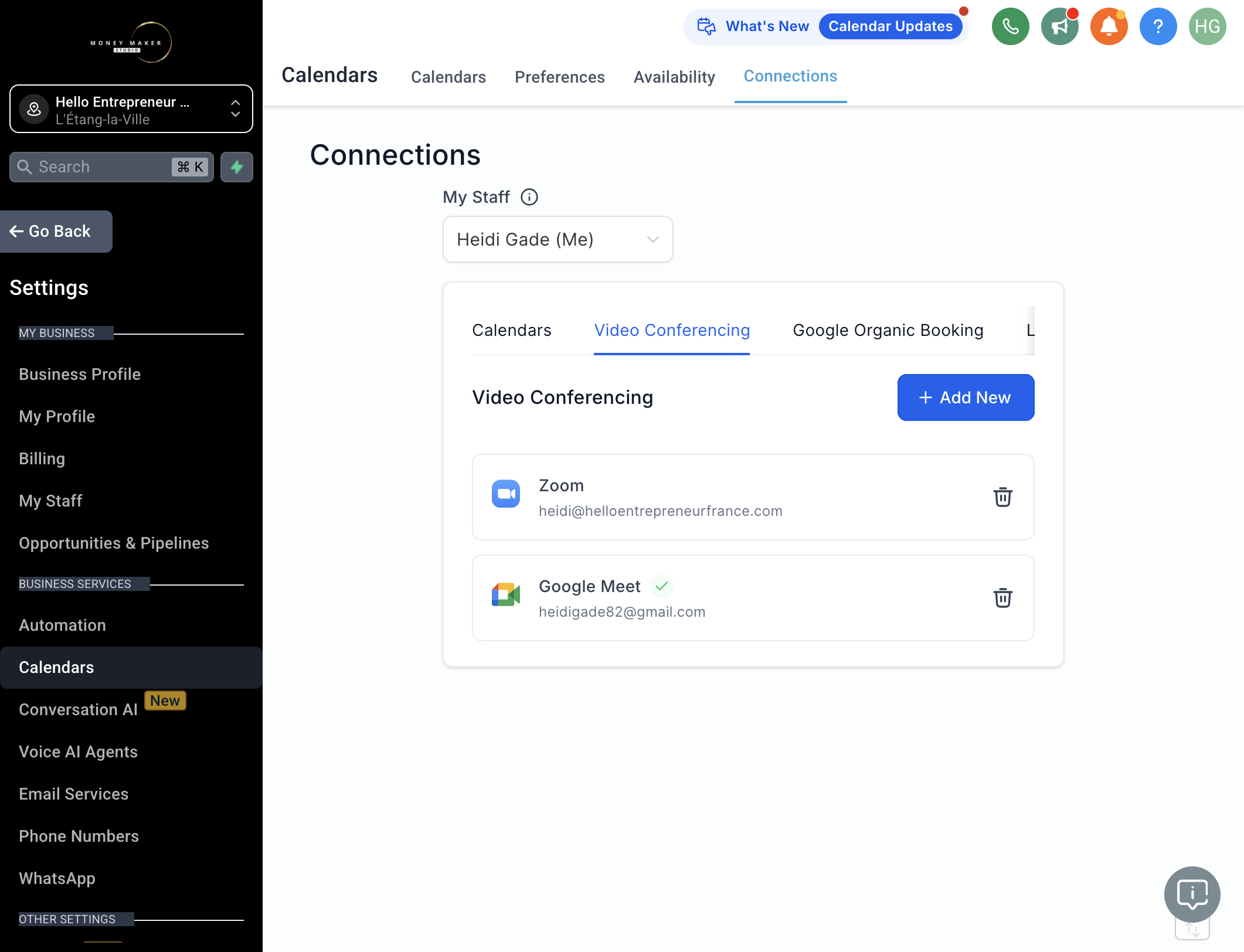The width and height of the screenshot is (1244, 952).
Task: Open the phone dialer icon
Action: pos(1010,26)
